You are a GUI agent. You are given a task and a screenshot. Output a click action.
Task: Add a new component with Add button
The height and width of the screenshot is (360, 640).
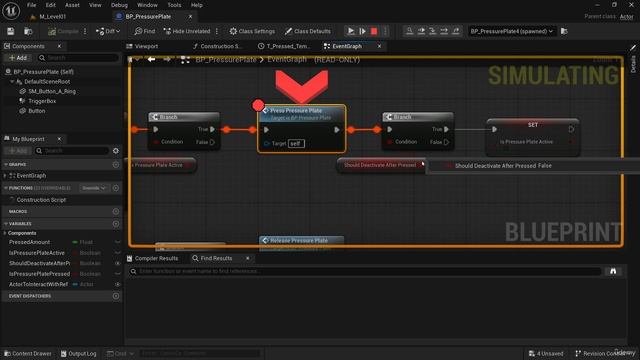pyautogui.click(x=18, y=58)
